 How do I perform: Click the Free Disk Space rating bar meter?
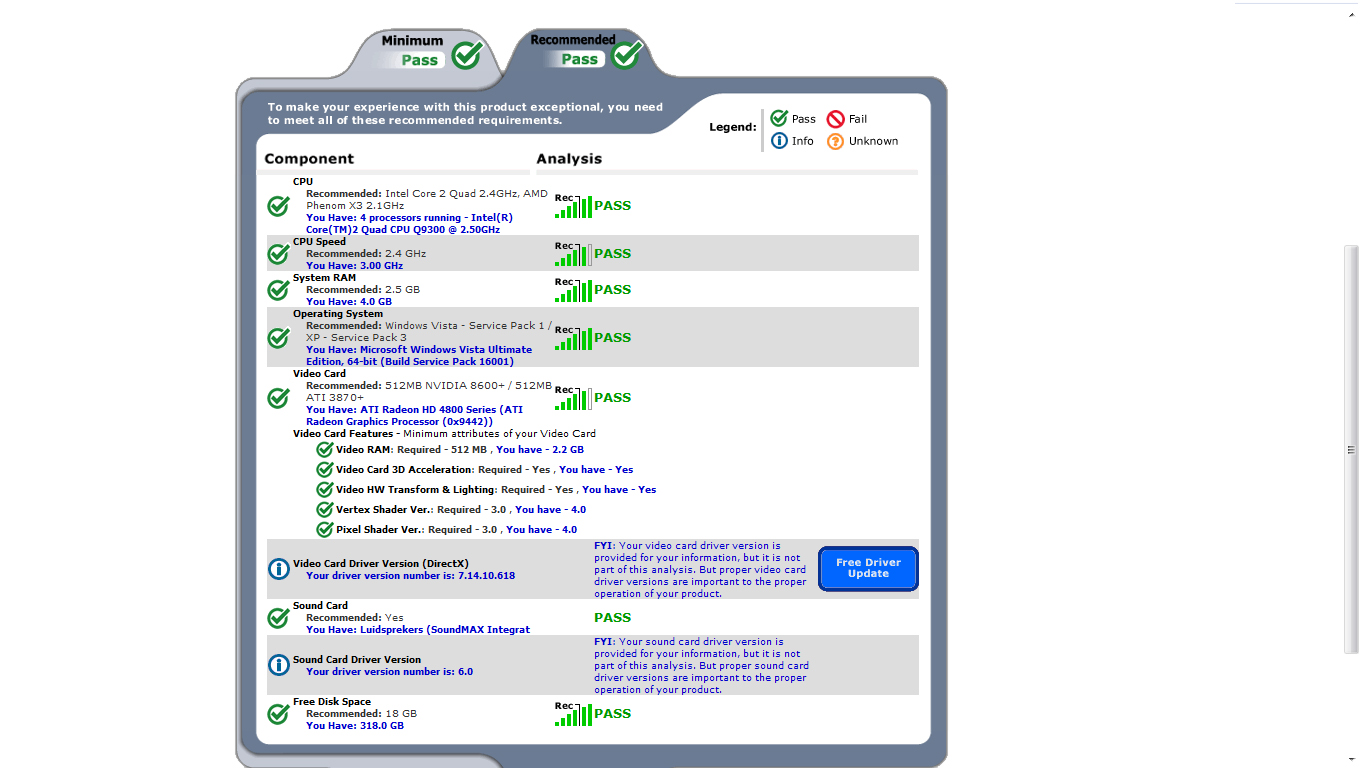tap(573, 714)
